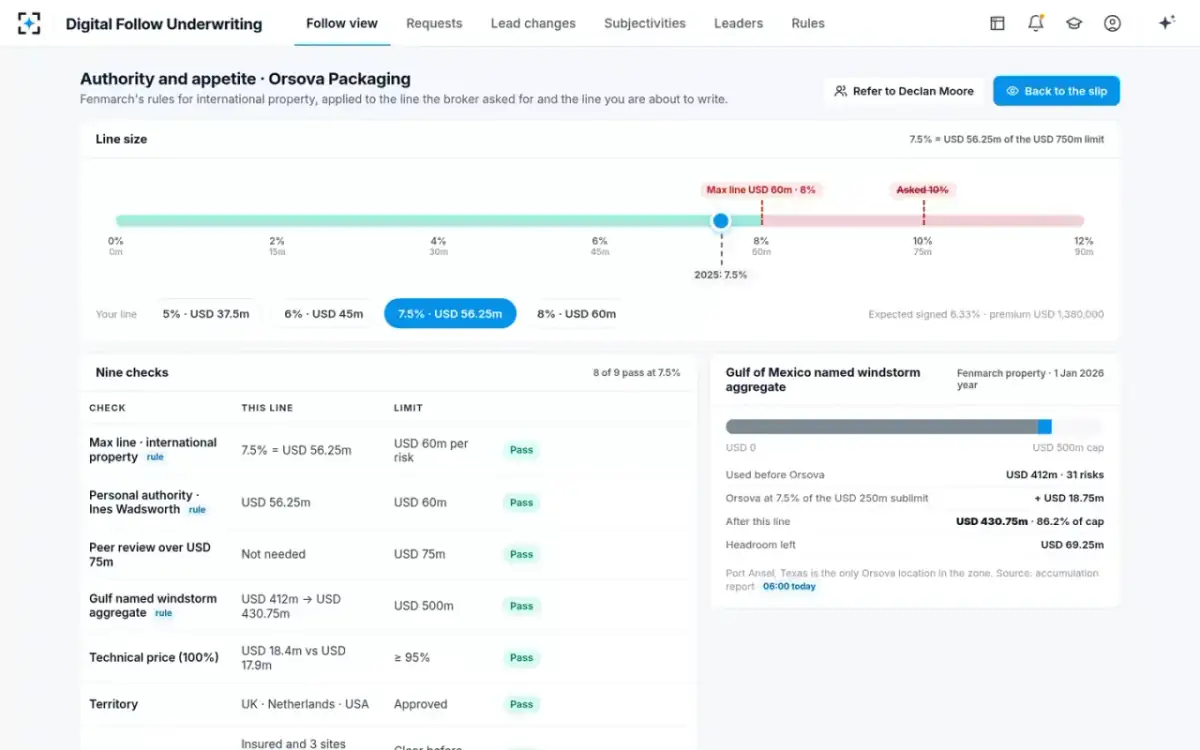
Task: Click 'USD 18.4m vs USD 17.9m' cell
Action: tap(294, 658)
